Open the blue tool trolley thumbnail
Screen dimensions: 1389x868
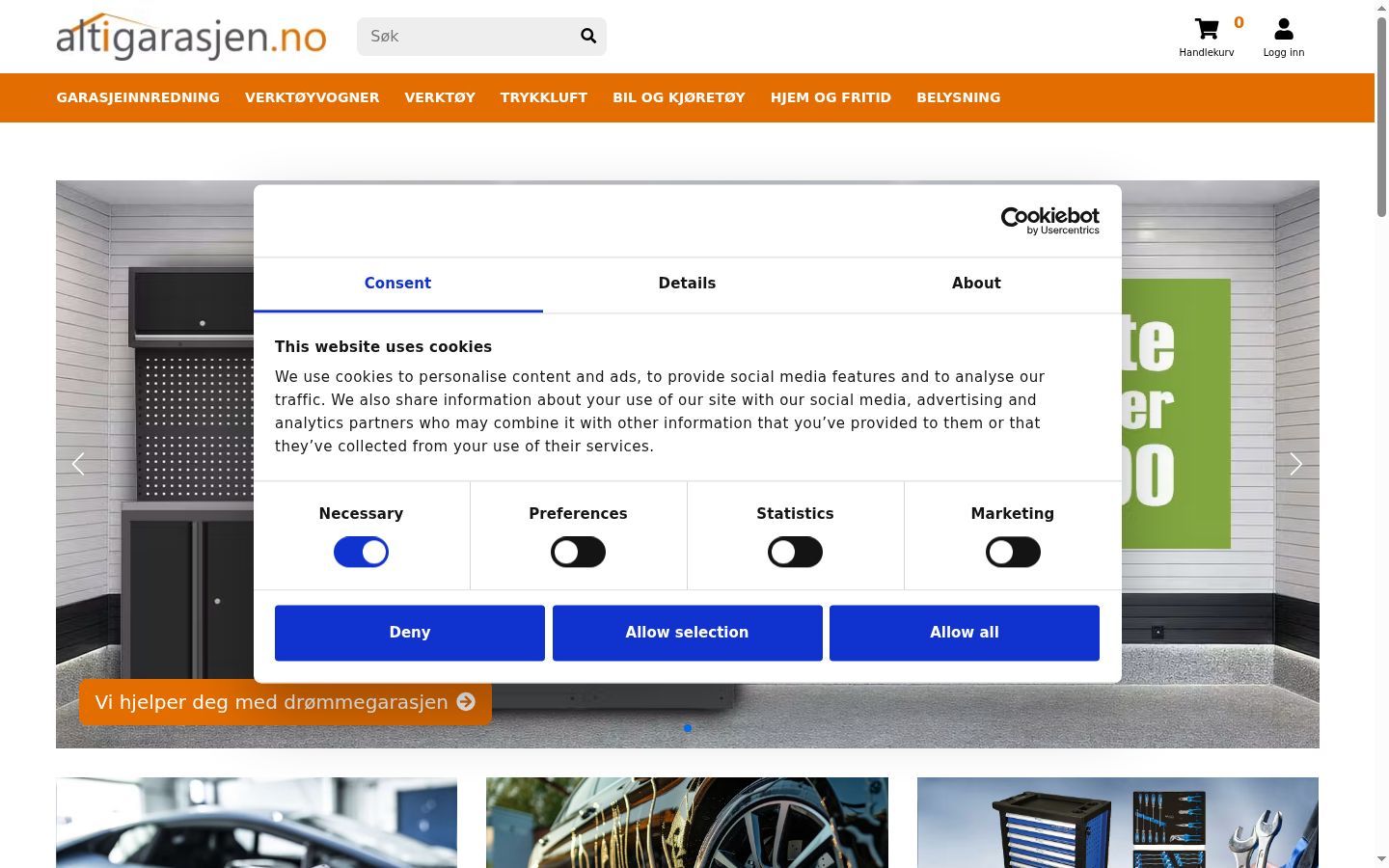point(1118,823)
